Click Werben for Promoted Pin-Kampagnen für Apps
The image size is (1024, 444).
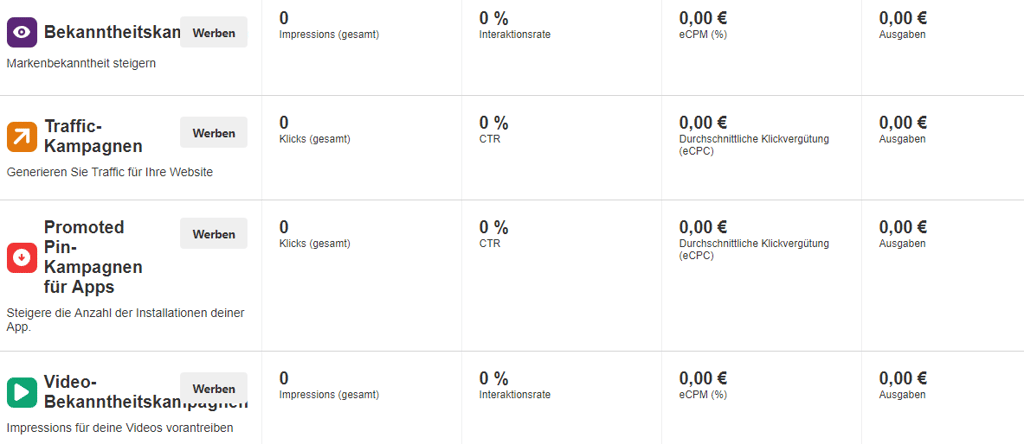(214, 234)
